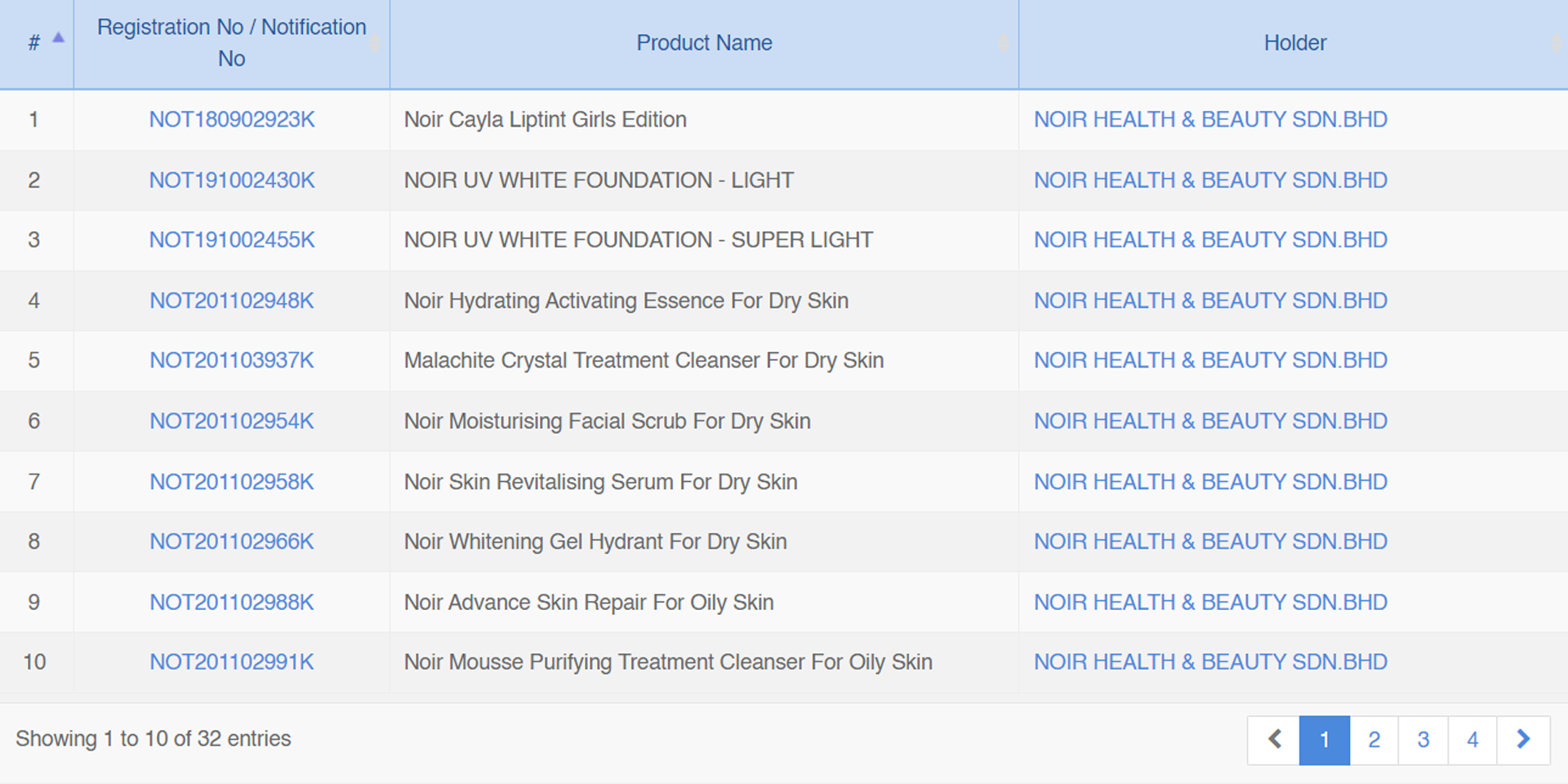The width and height of the screenshot is (1568, 784).
Task: Select current page 1 button
Action: pos(1325,740)
